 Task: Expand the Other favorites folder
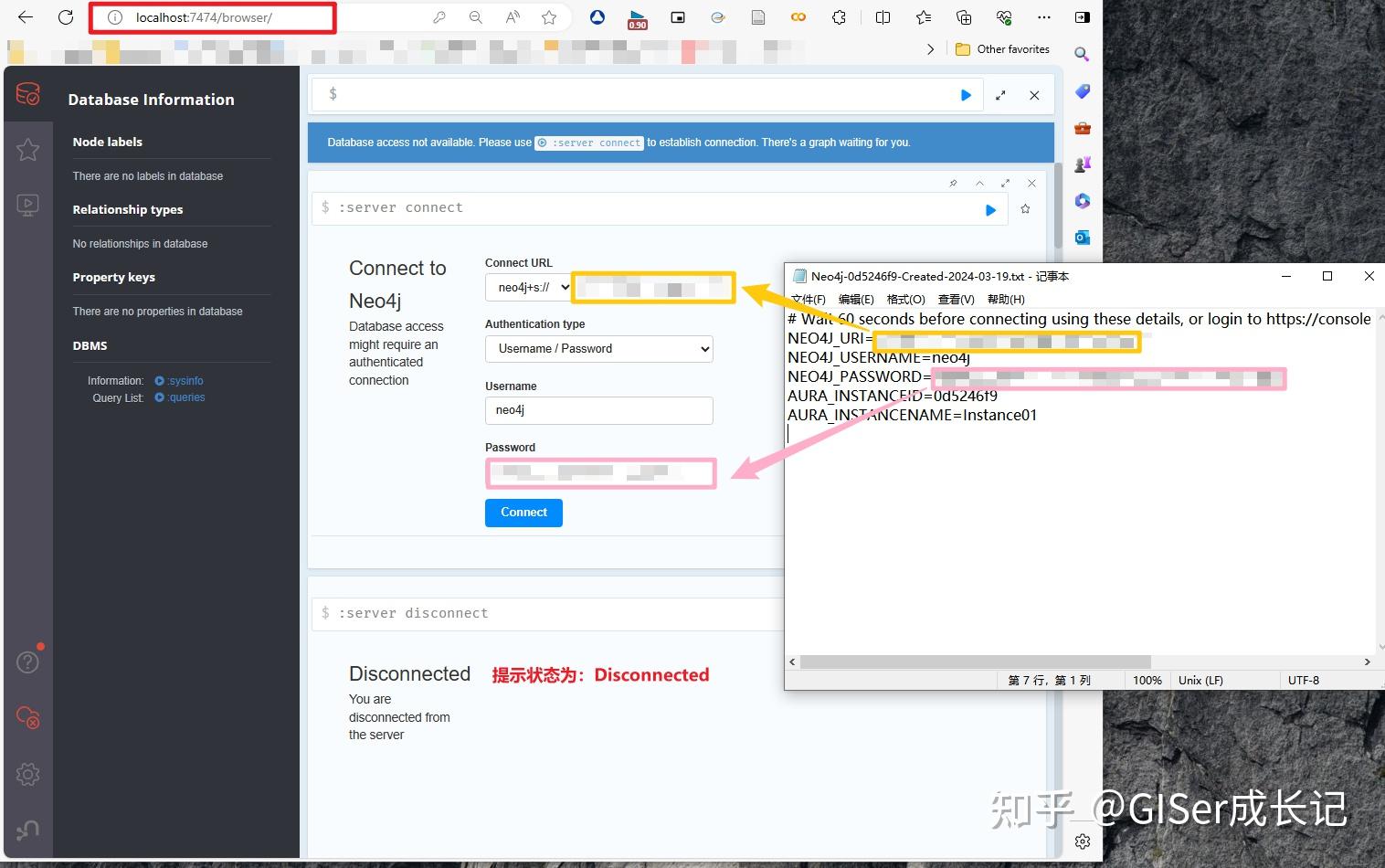(x=1002, y=48)
